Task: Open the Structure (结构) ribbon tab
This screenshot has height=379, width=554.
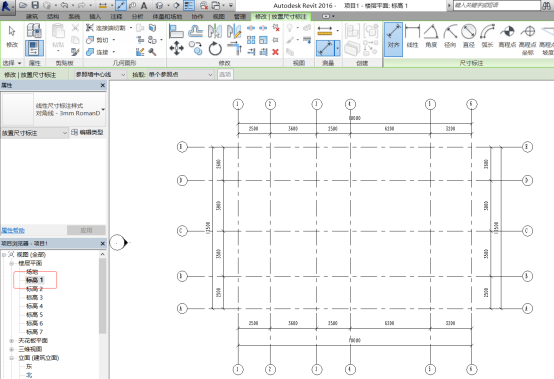Action: point(53,17)
